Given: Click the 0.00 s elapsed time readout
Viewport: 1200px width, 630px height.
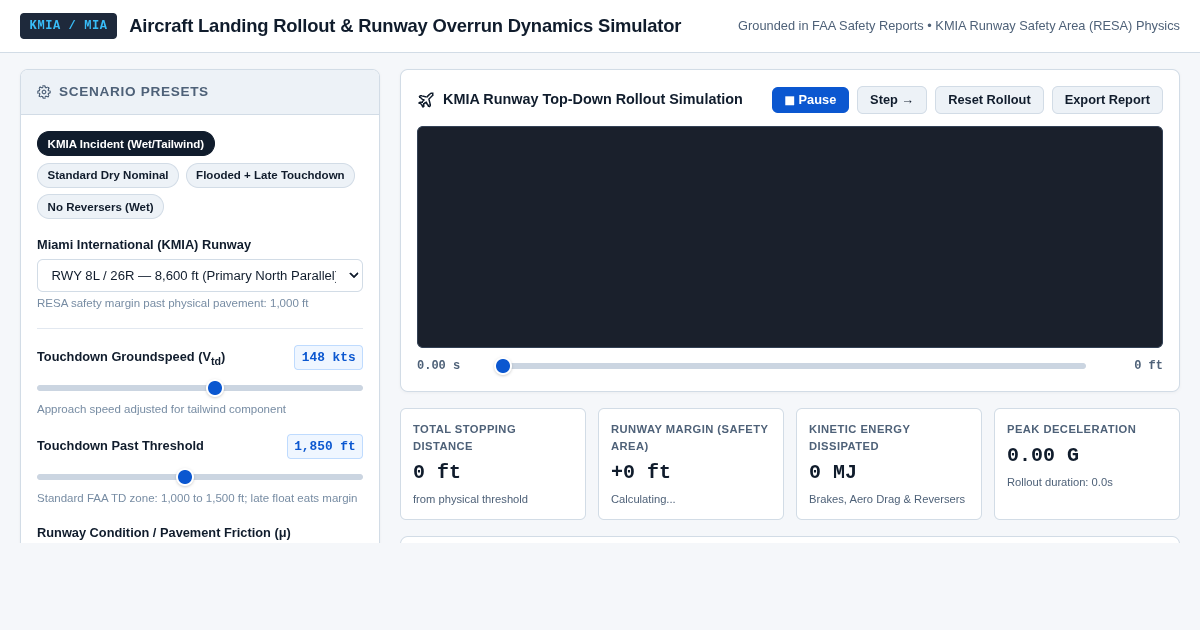Looking at the screenshot, I should coord(439,366).
